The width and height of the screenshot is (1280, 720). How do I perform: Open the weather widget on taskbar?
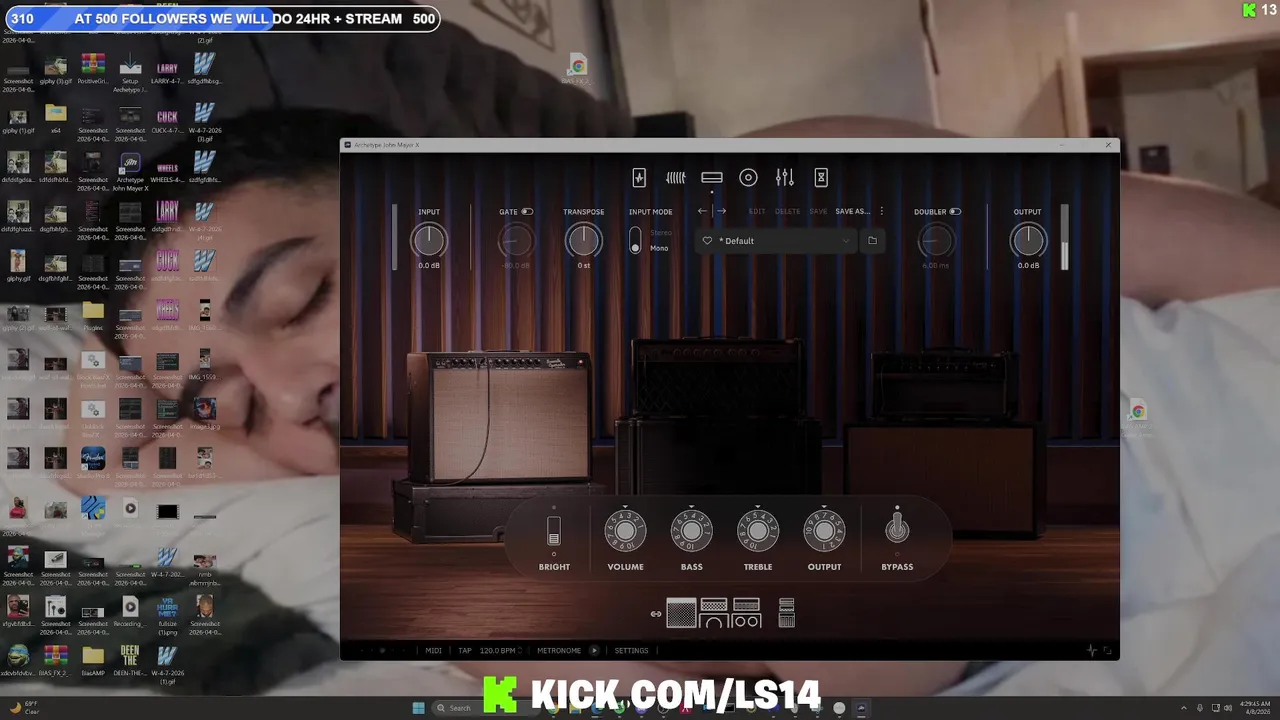[24, 708]
